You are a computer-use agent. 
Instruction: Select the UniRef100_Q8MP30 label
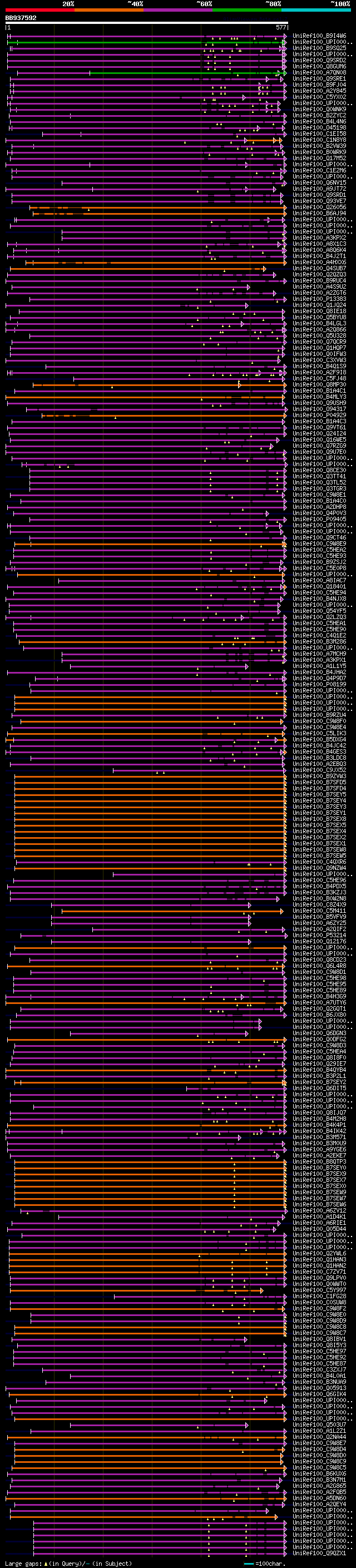[x=319, y=385]
